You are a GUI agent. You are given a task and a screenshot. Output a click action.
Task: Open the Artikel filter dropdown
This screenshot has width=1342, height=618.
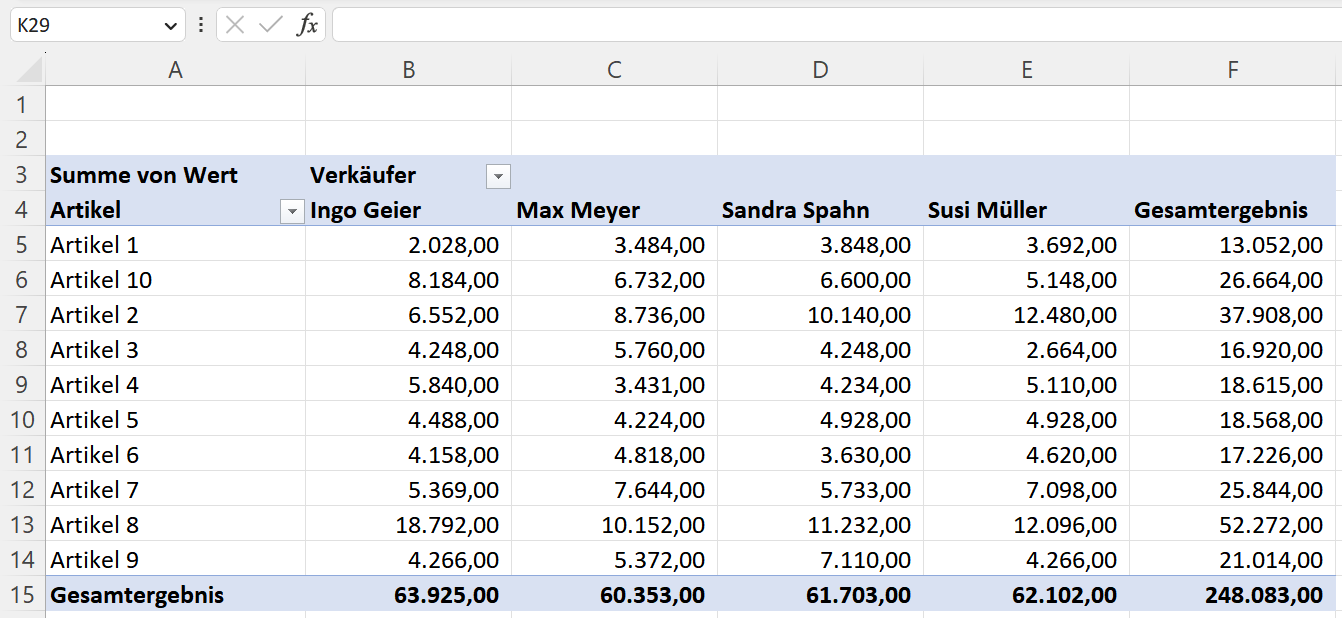pos(292,211)
